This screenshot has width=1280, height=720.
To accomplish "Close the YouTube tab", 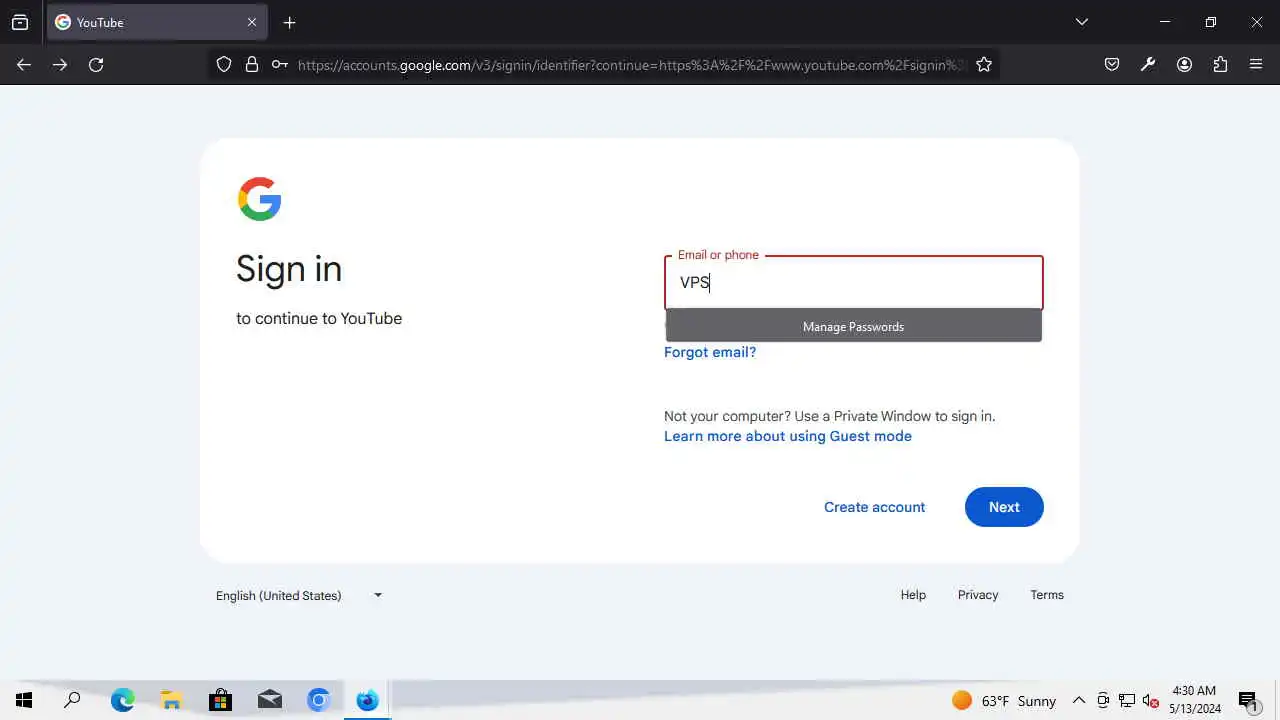I will tap(252, 22).
